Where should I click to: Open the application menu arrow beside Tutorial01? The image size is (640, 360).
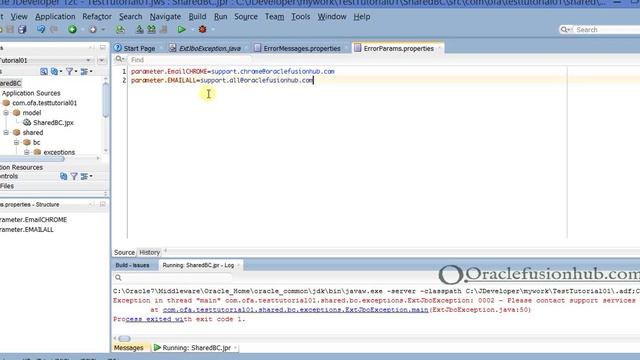pos(102,60)
